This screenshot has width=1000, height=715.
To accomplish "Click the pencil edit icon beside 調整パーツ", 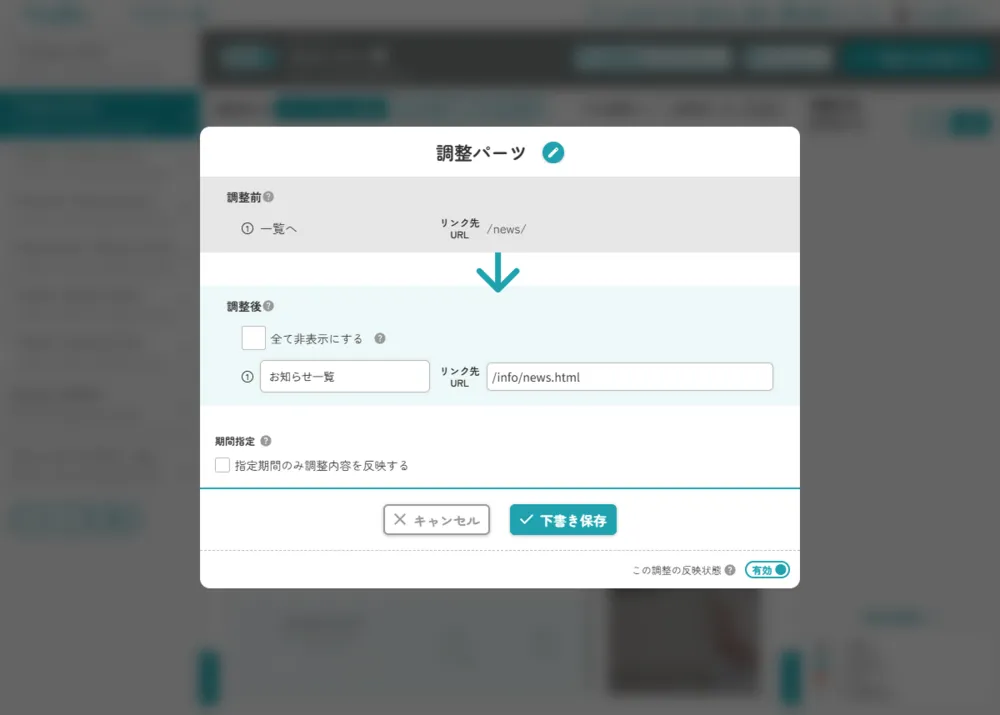I will pos(553,152).
